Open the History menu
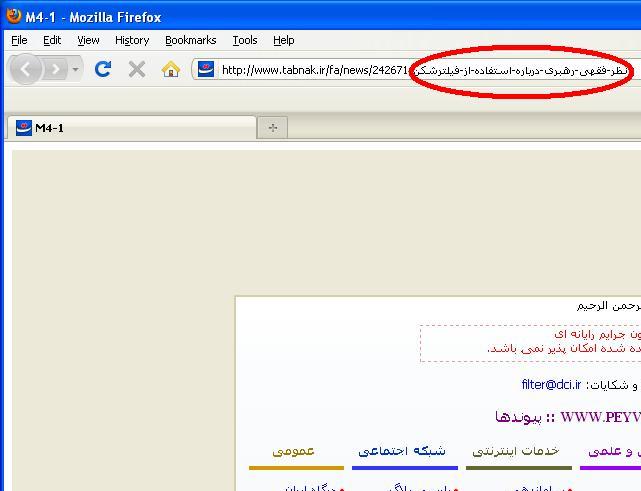 (131, 40)
